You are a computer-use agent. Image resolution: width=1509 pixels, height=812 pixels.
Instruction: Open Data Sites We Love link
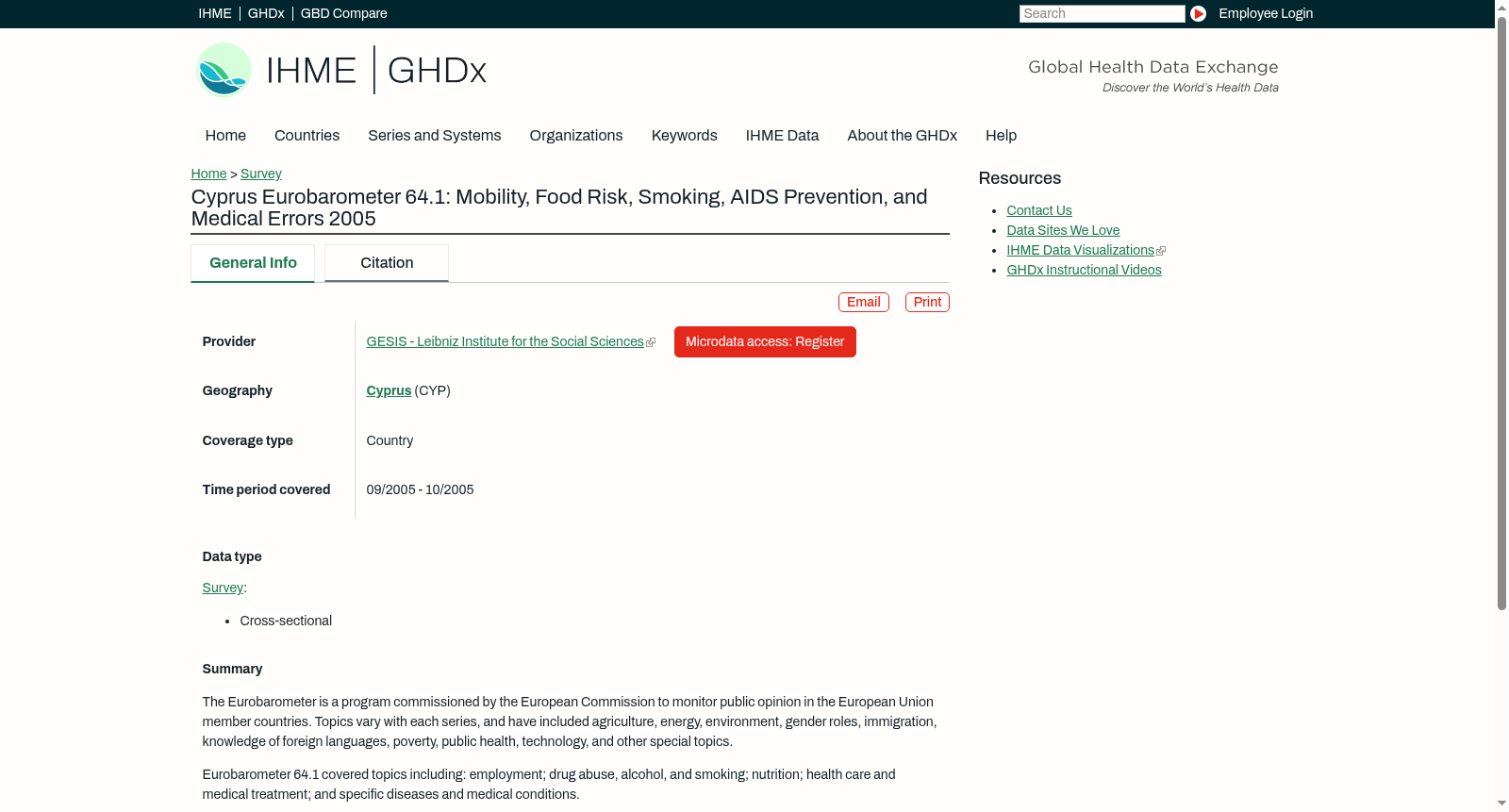[1063, 230]
